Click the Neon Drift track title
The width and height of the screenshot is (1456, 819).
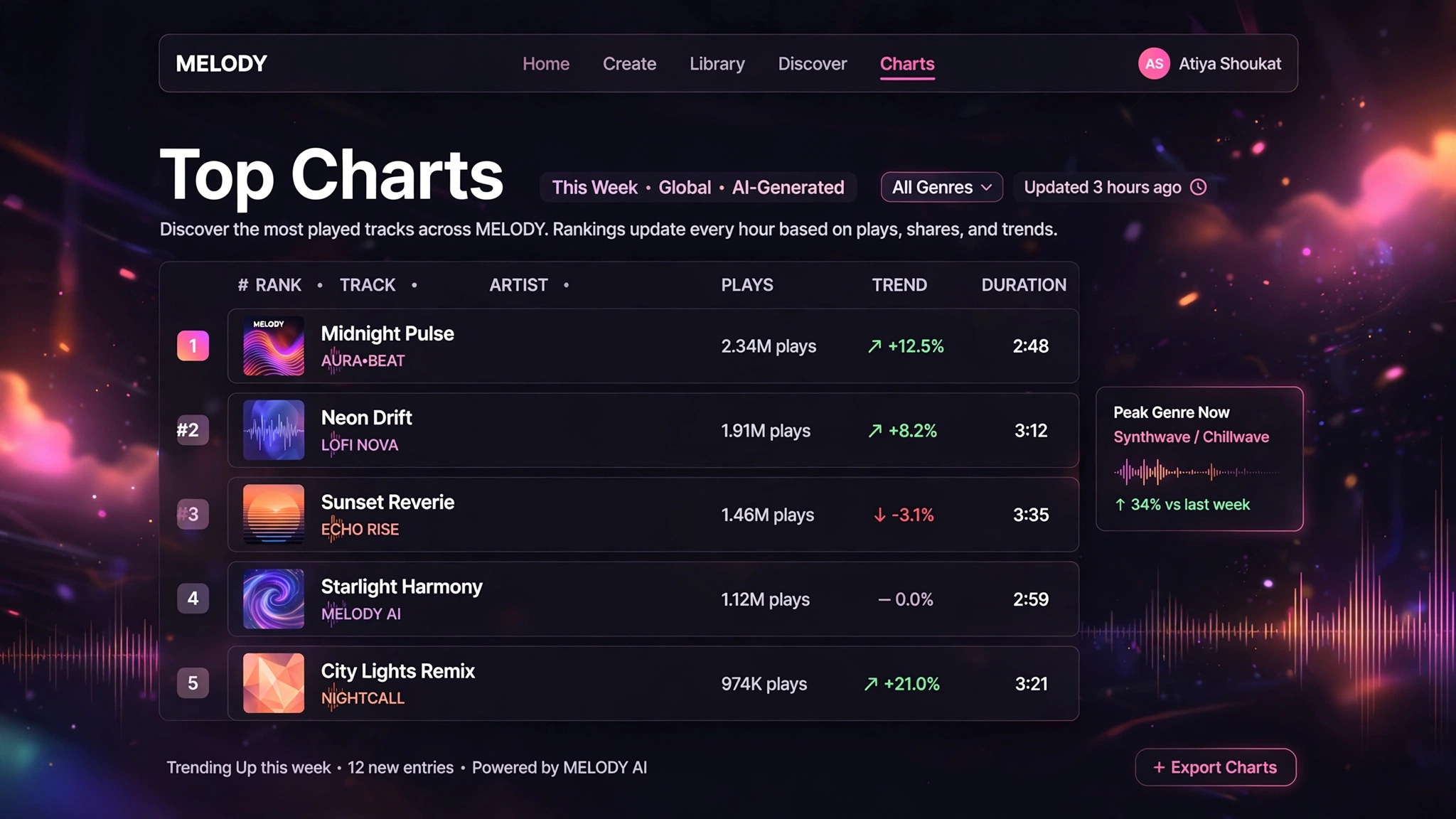[366, 417]
